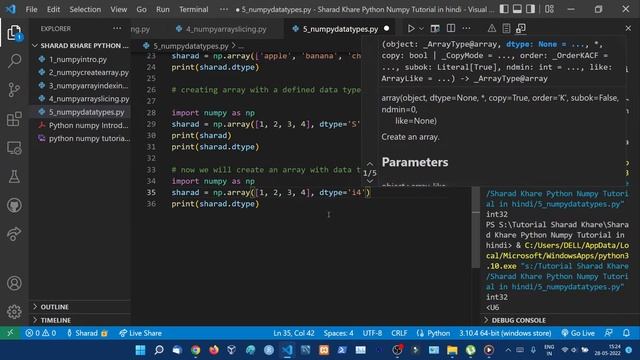Open the Terminal menu
640x360 pixels.
(x=193, y=9)
